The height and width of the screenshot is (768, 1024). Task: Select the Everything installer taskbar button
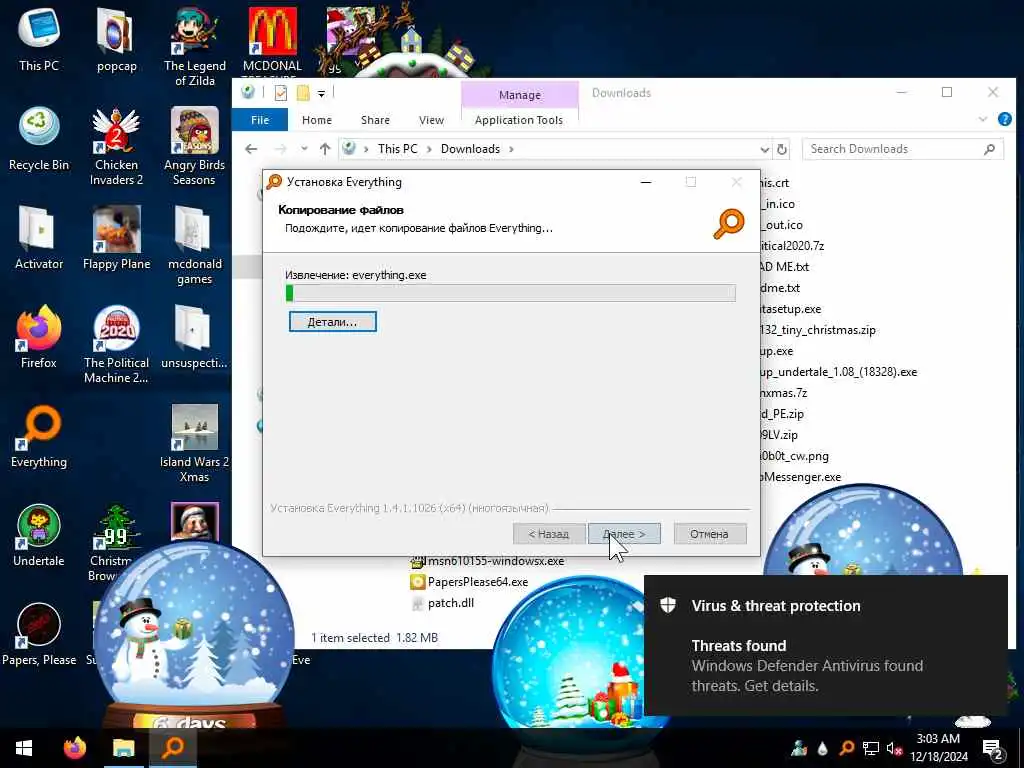(x=173, y=748)
